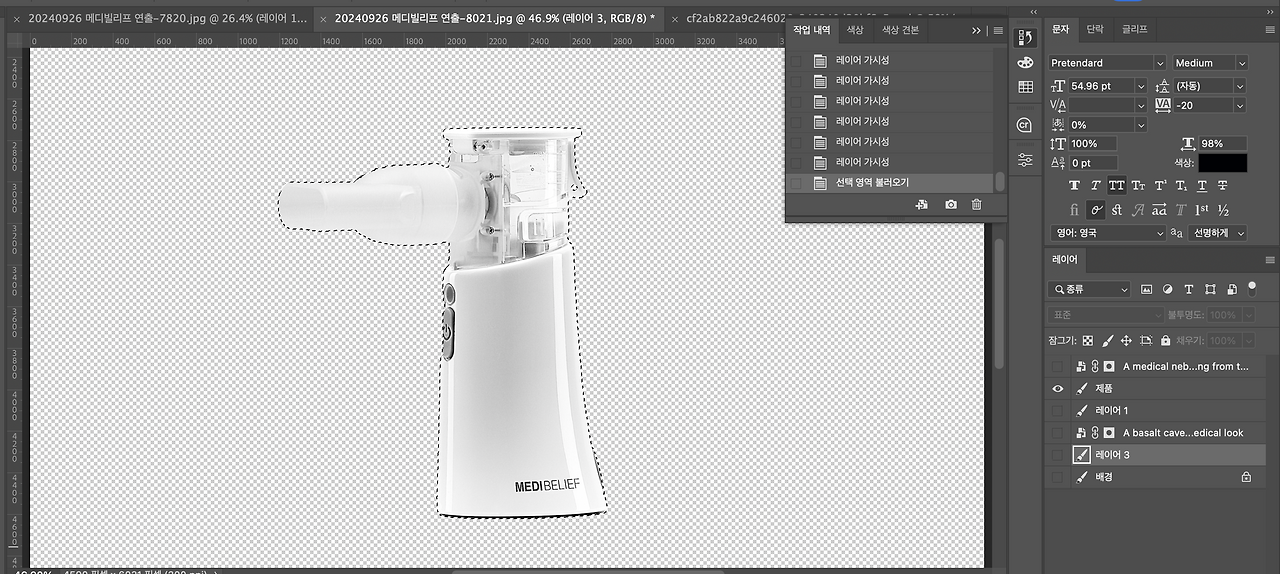Lock all layer attributes with padlock icon
The image size is (1280, 574).
coord(1165,341)
